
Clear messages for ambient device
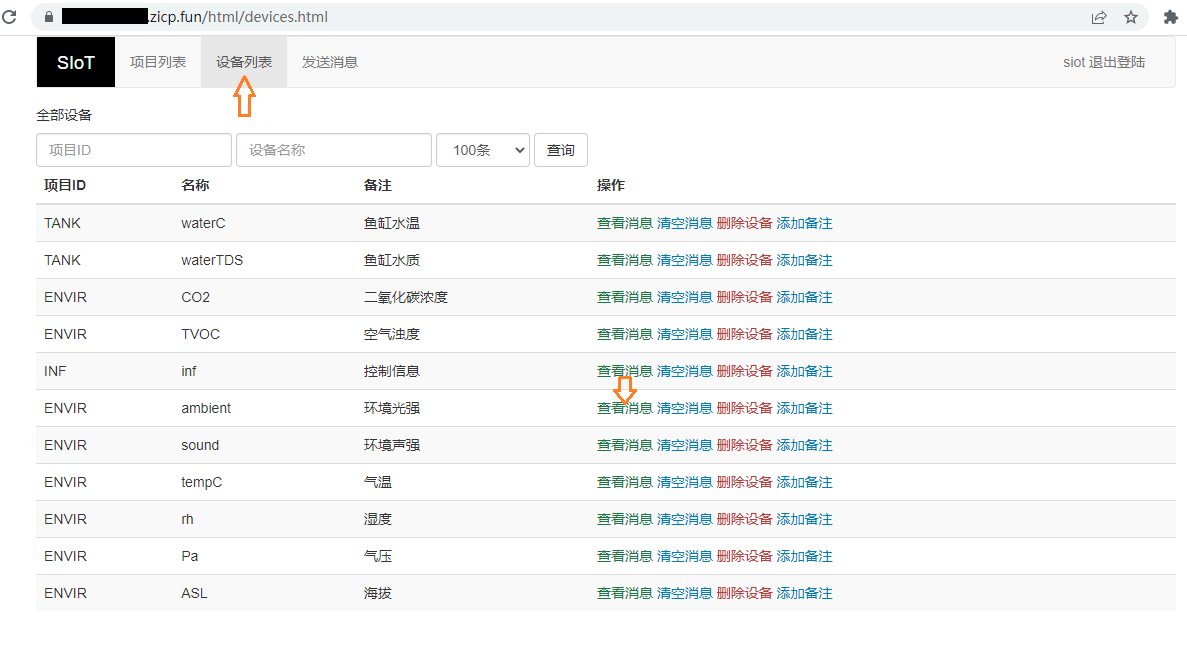[x=684, y=409]
